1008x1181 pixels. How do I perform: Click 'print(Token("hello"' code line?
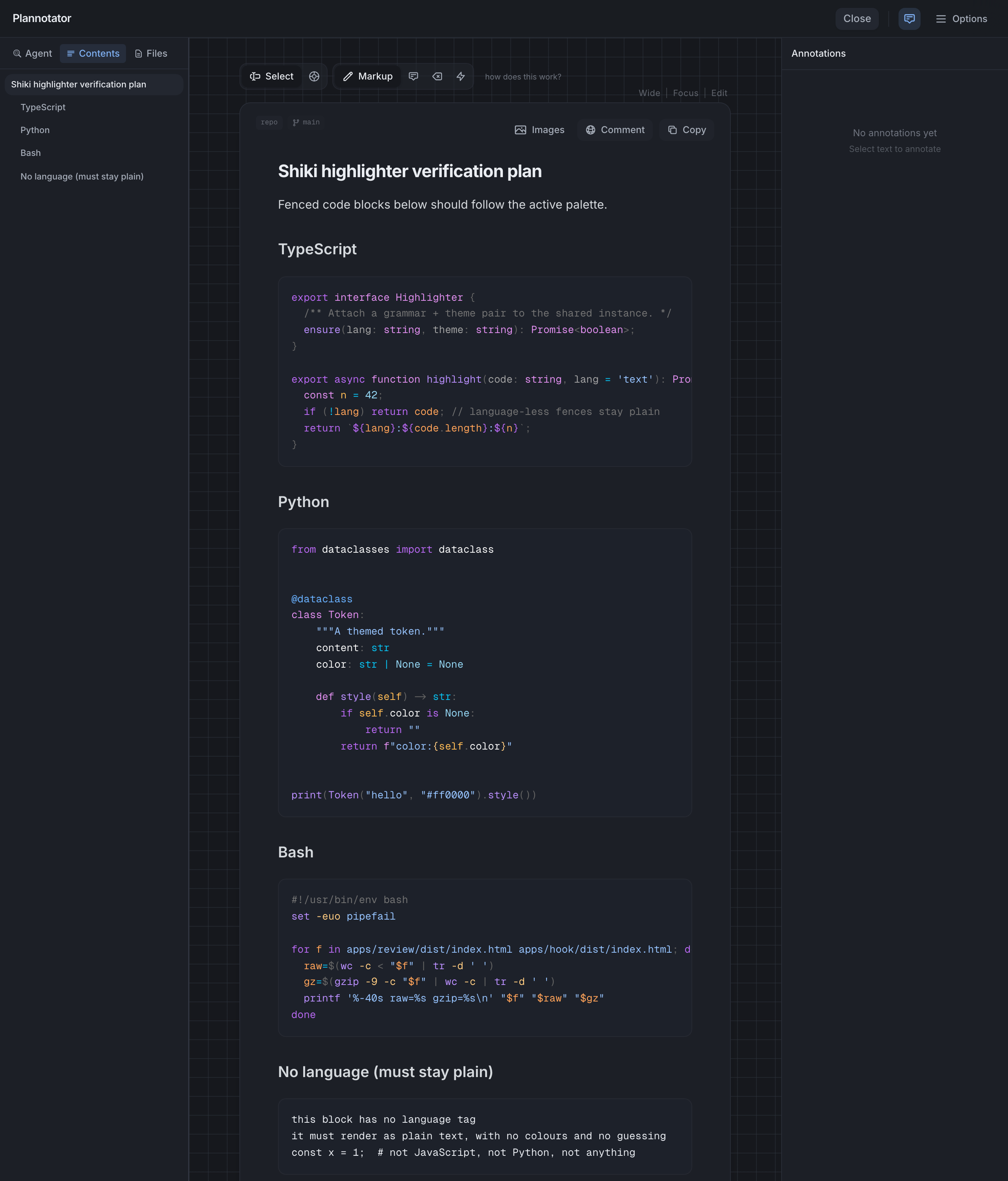click(413, 795)
